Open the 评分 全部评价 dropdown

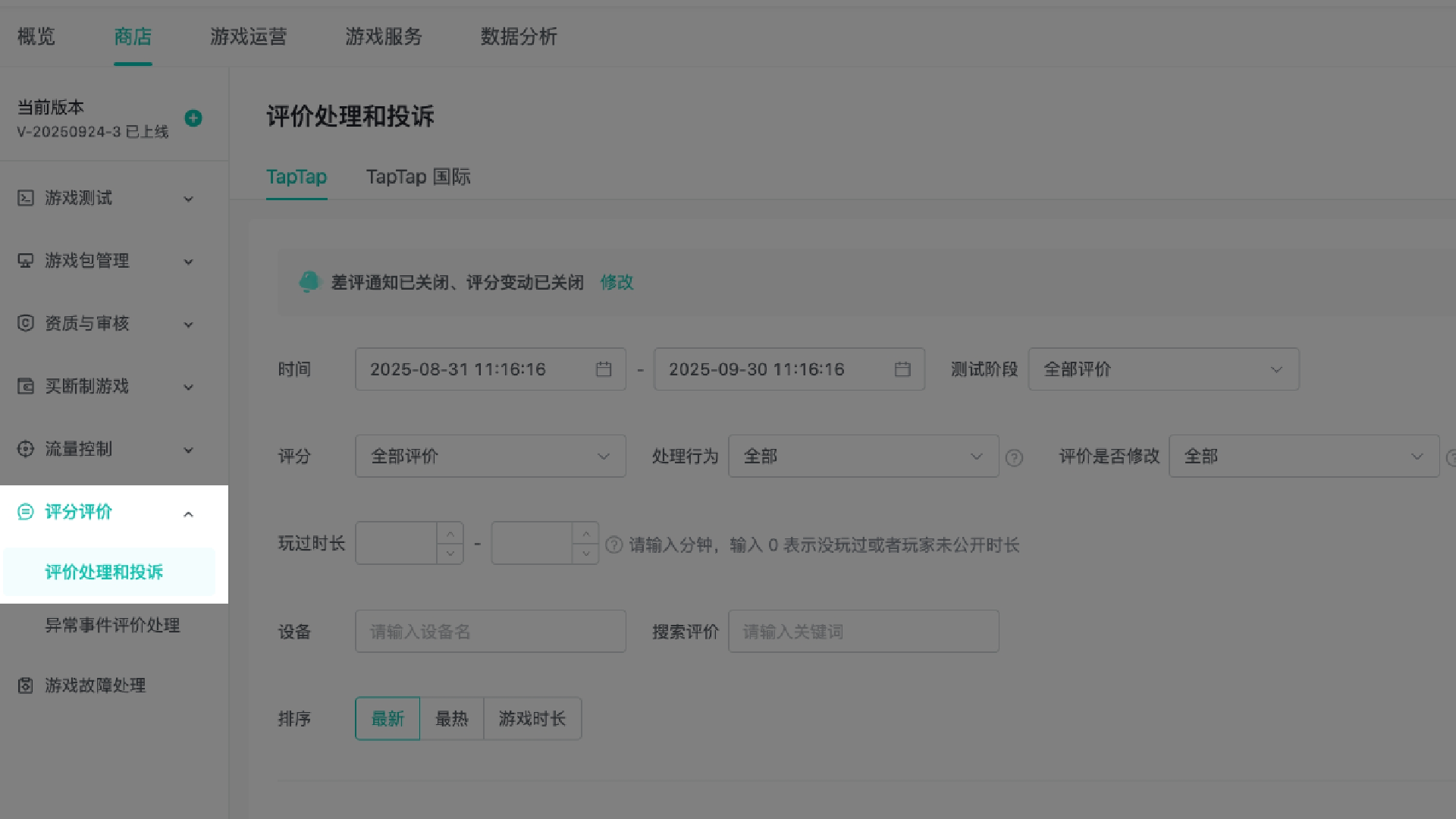click(490, 457)
